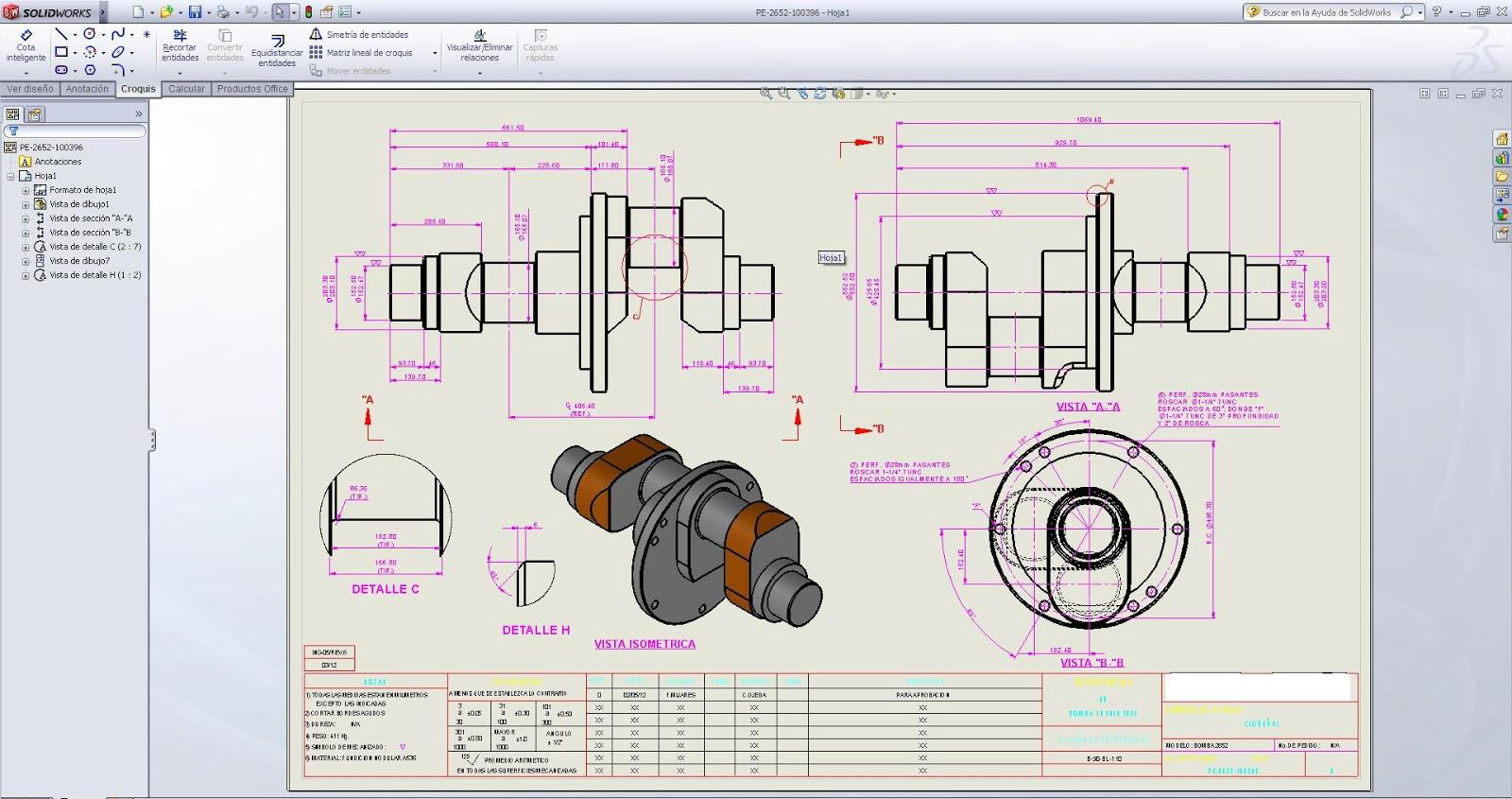Image resolution: width=1512 pixels, height=799 pixels.
Task: Expand the panel tabs chevron button
Action: pyautogui.click(x=138, y=114)
